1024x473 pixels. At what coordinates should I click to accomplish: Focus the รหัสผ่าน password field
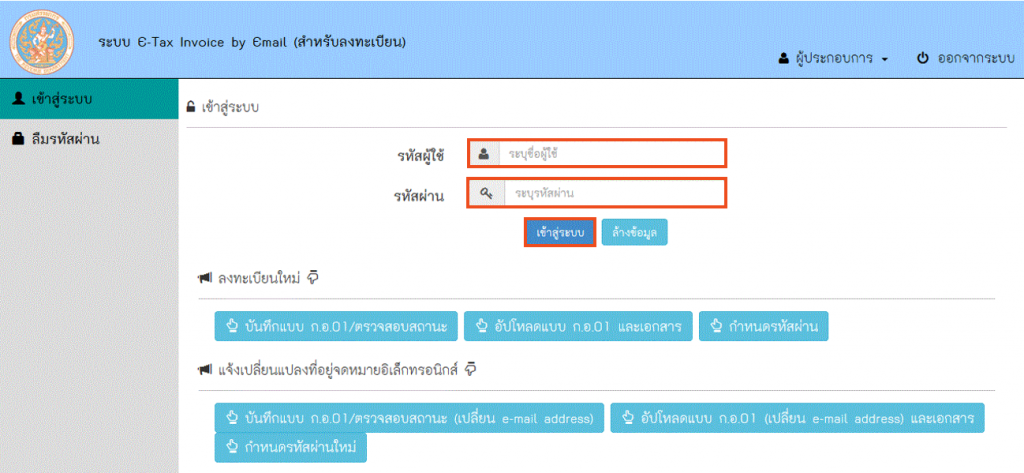pyautogui.click(x=596, y=193)
